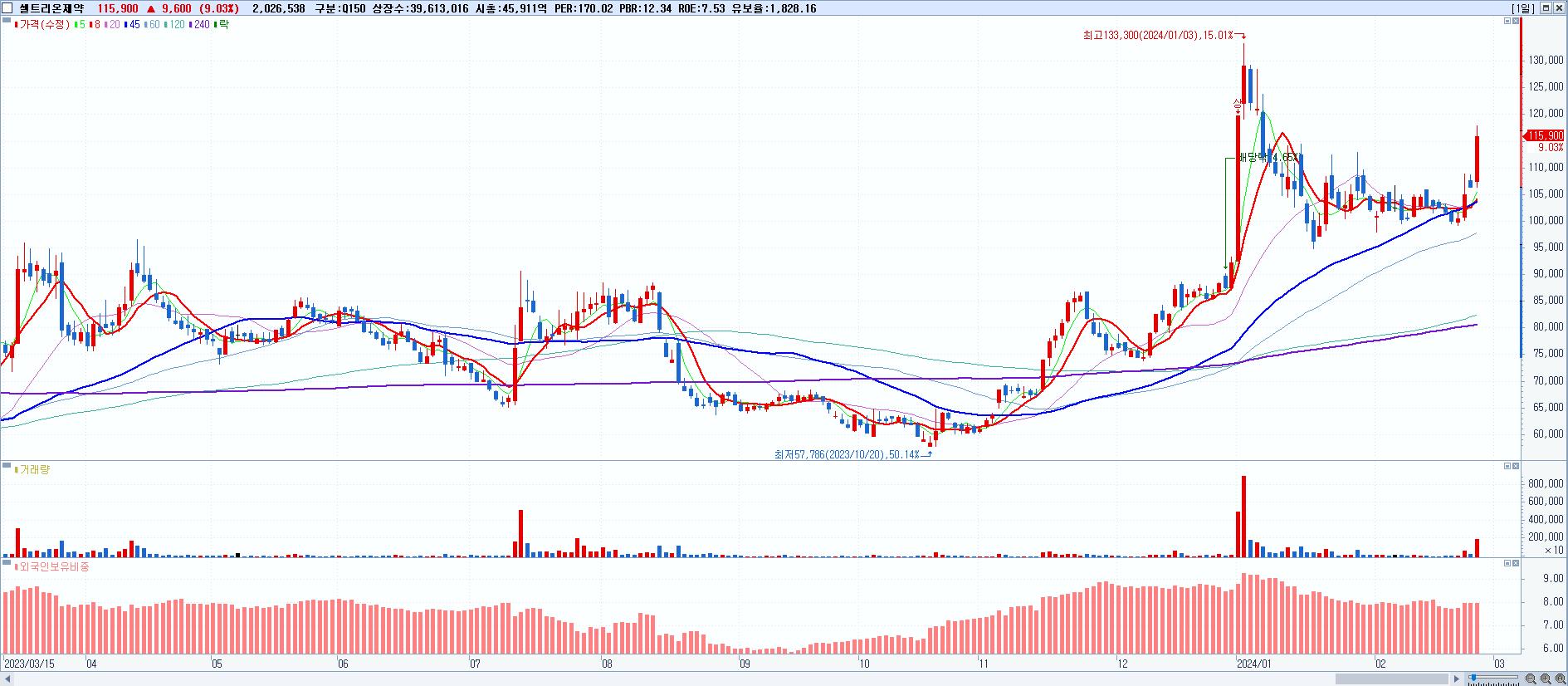Select the [1일] period label
The width and height of the screenshot is (1568, 686).
(1523, 8)
